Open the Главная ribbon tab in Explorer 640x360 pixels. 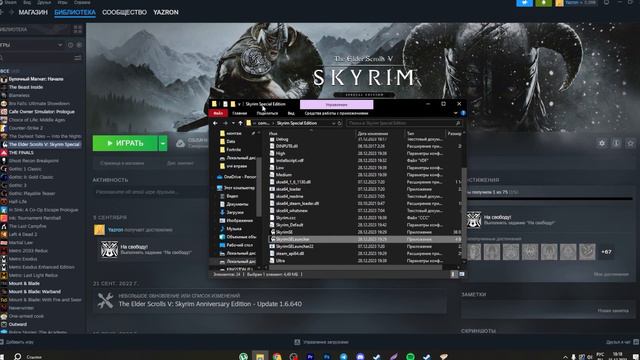(x=240, y=113)
